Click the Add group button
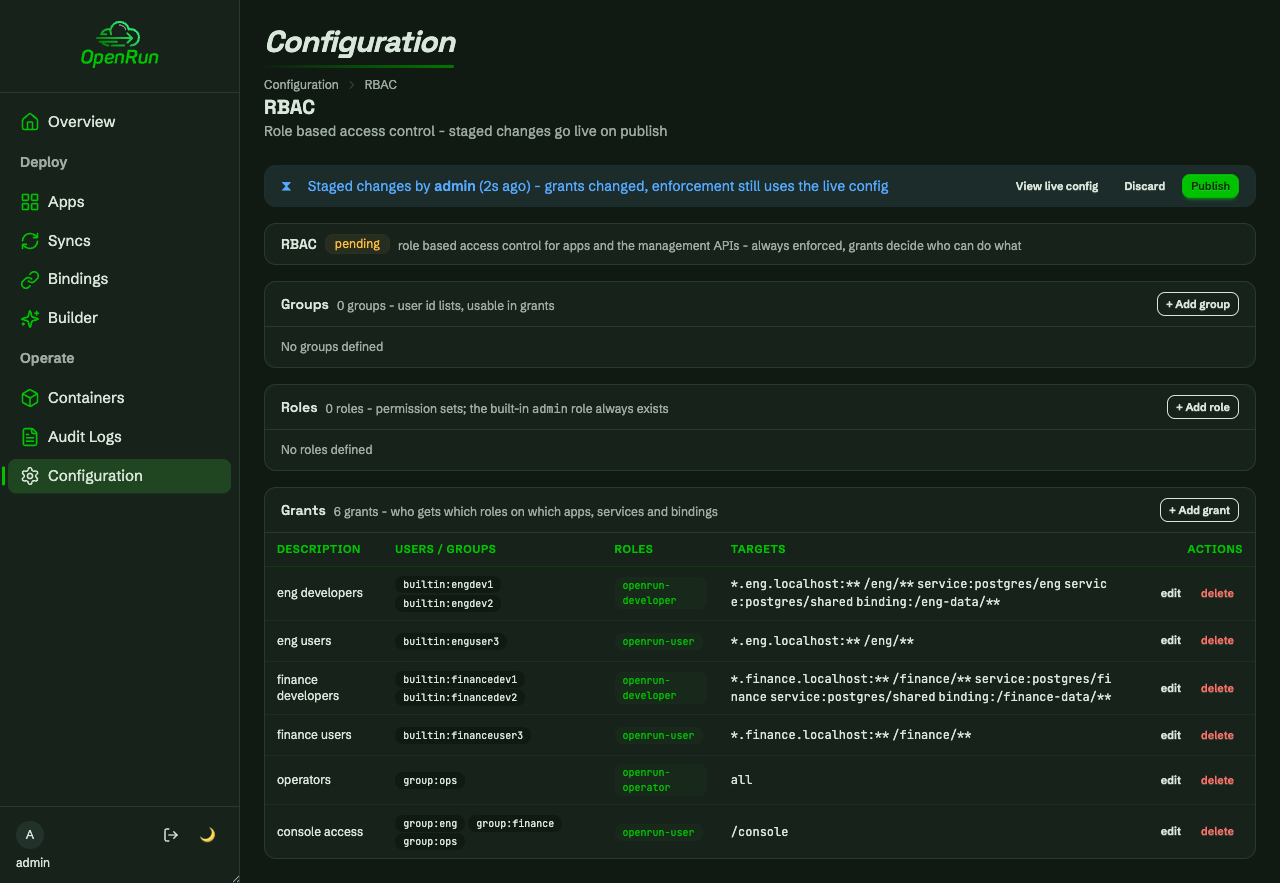 (x=1198, y=304)
